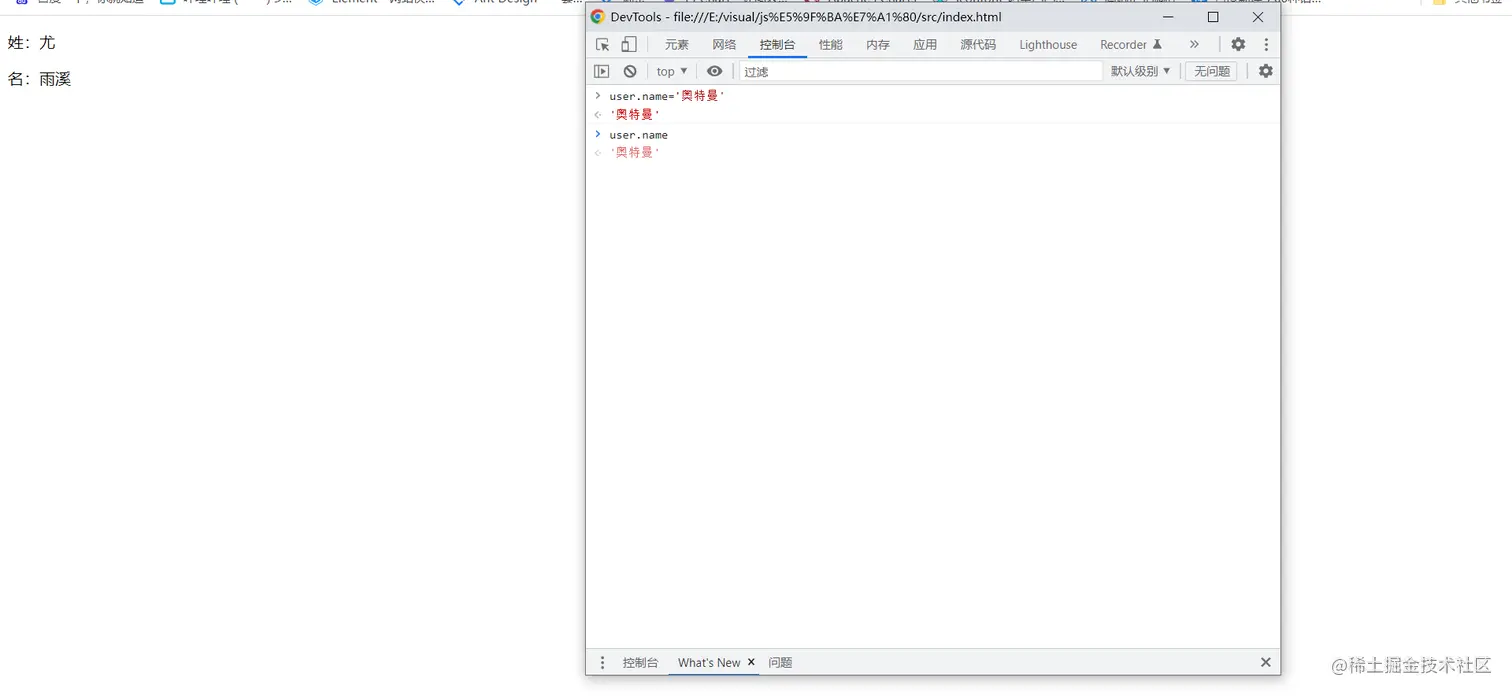Open DevTools settings gear in tab bar
Screen dimensions: 1512x696
1238,44
